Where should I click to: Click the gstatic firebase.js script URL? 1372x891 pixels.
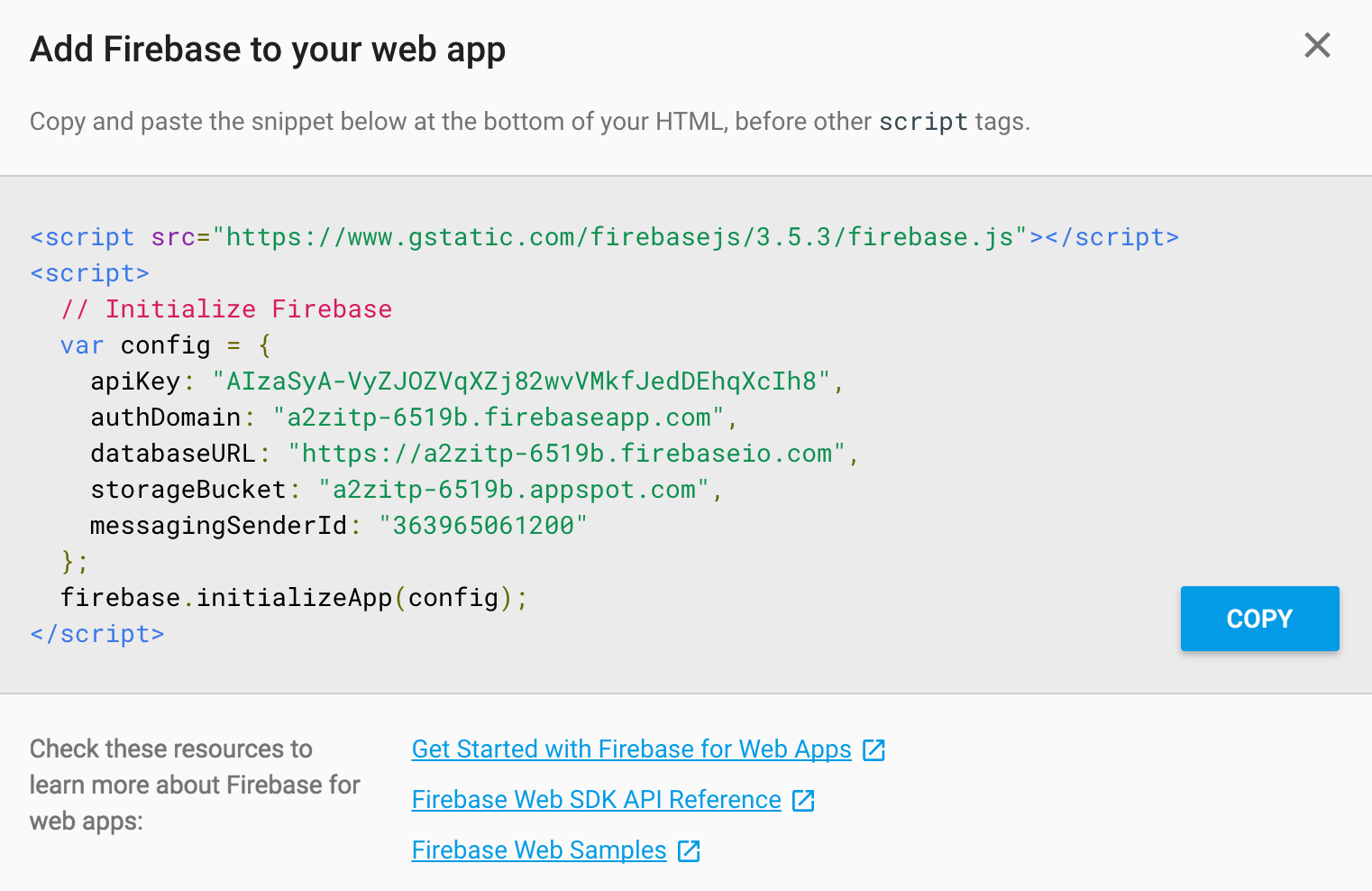click(620, 237)
